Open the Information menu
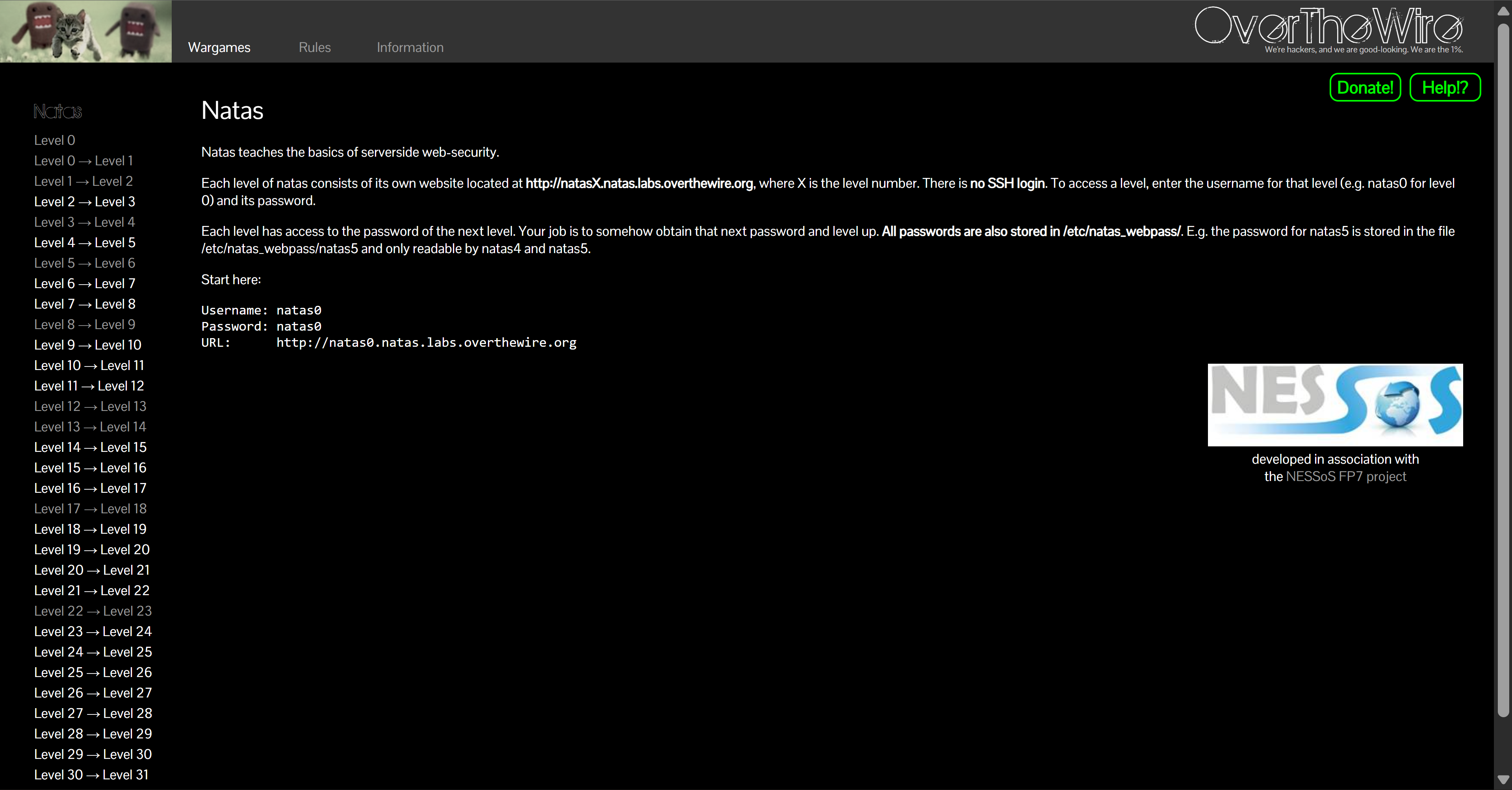 410,48
